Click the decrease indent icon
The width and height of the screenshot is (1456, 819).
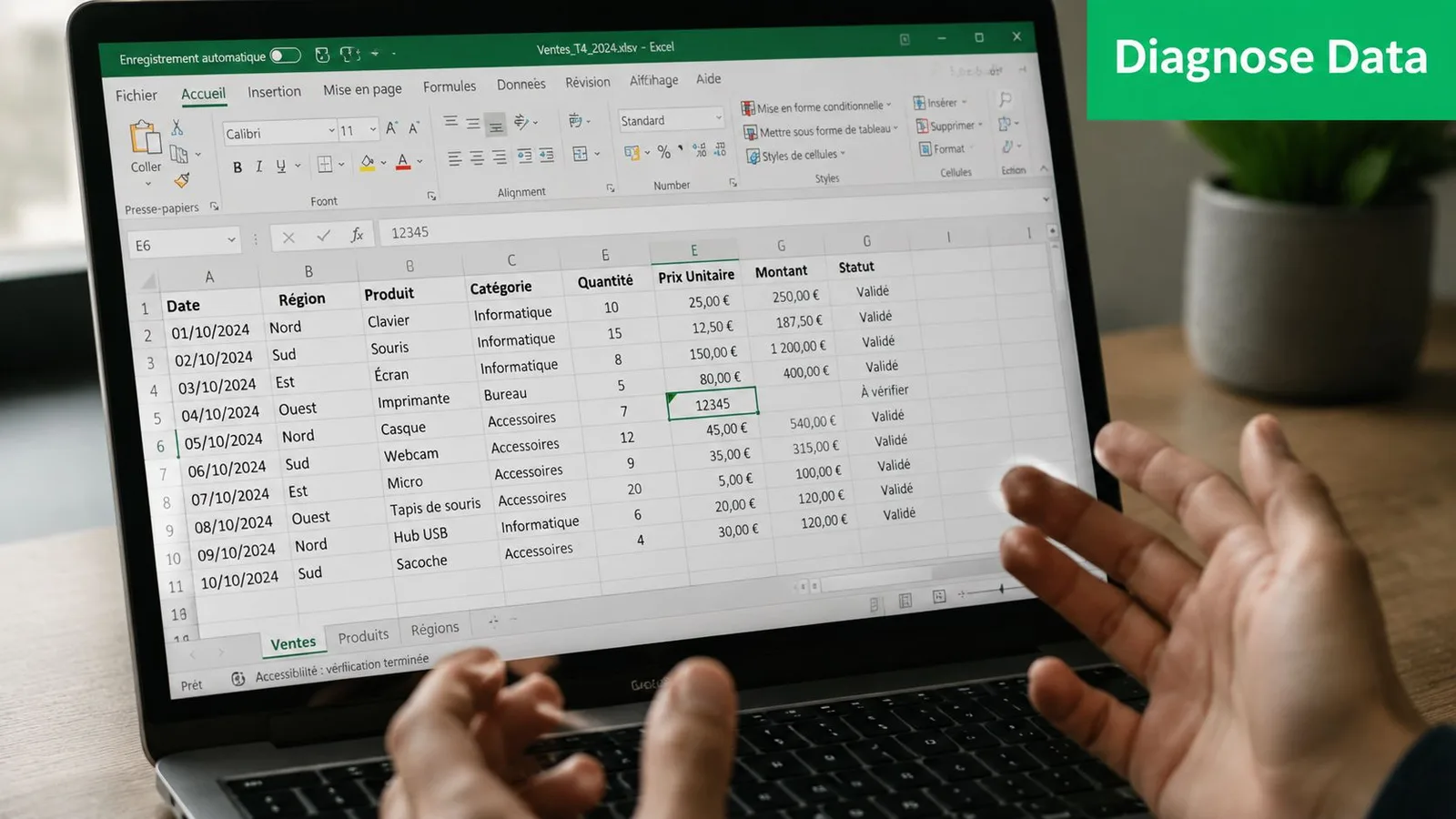click(525, 156)
